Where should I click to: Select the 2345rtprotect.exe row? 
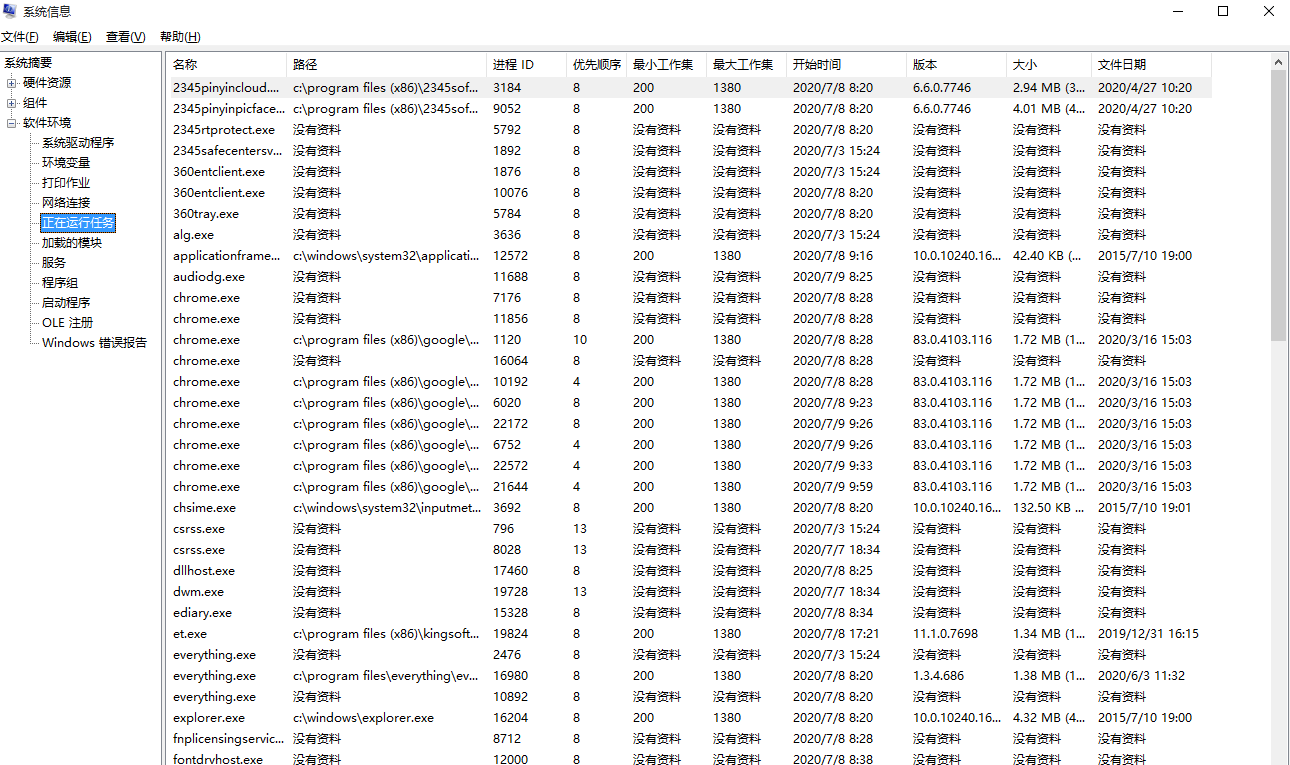tap(689, 129)
